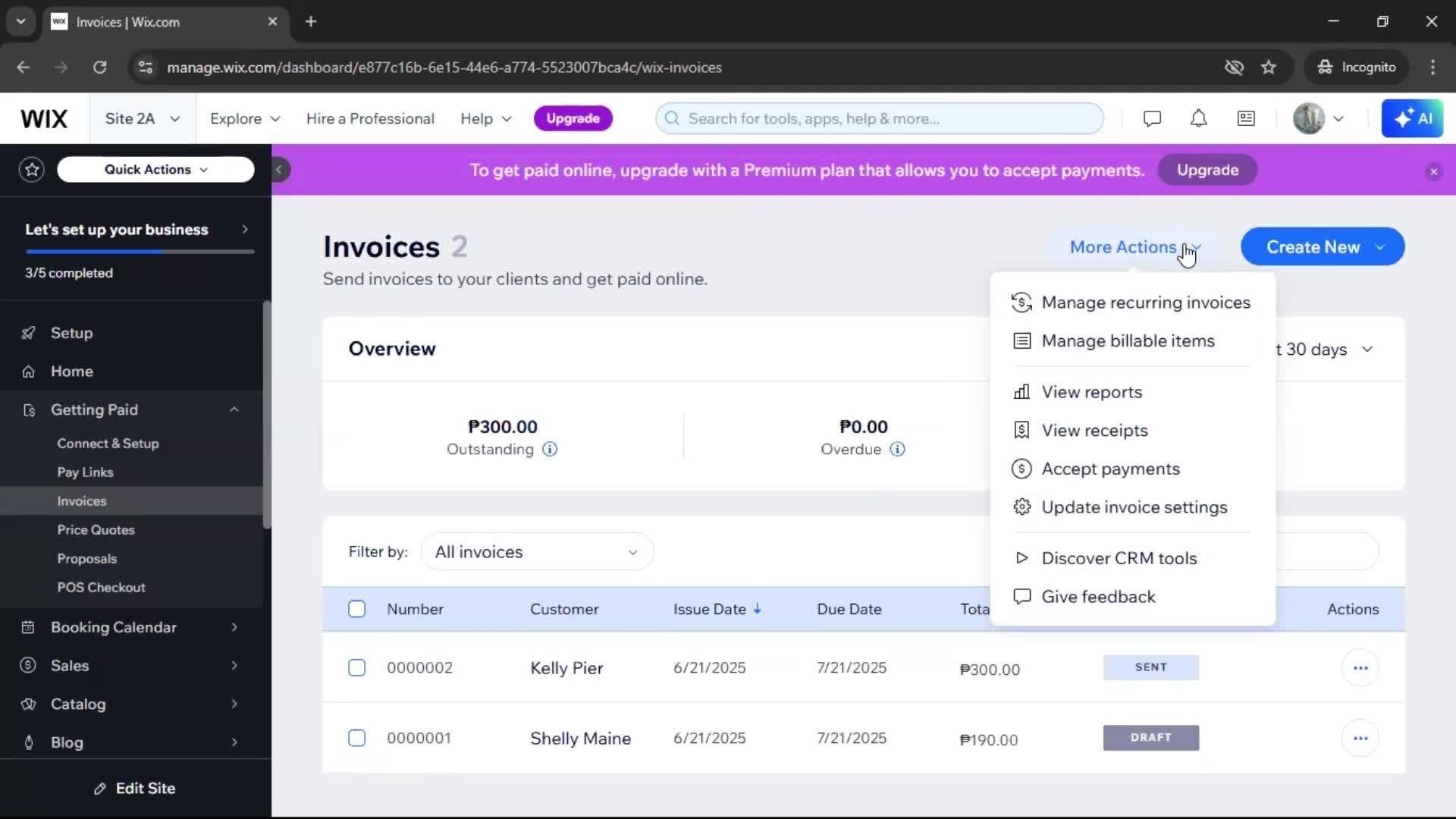This screenshot has width=1456, height=819.
Task: Open actions menu for invoice 0000002
Action: 1360,668
